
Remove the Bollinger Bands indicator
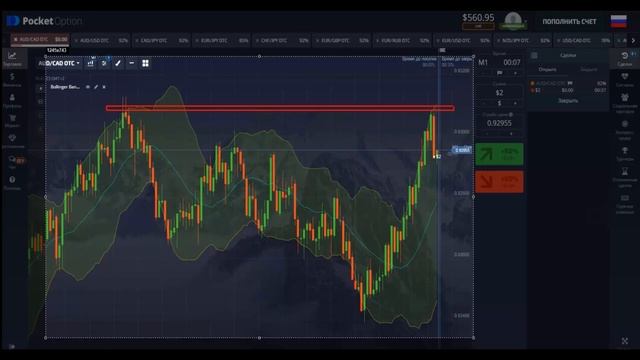(104, 87)
